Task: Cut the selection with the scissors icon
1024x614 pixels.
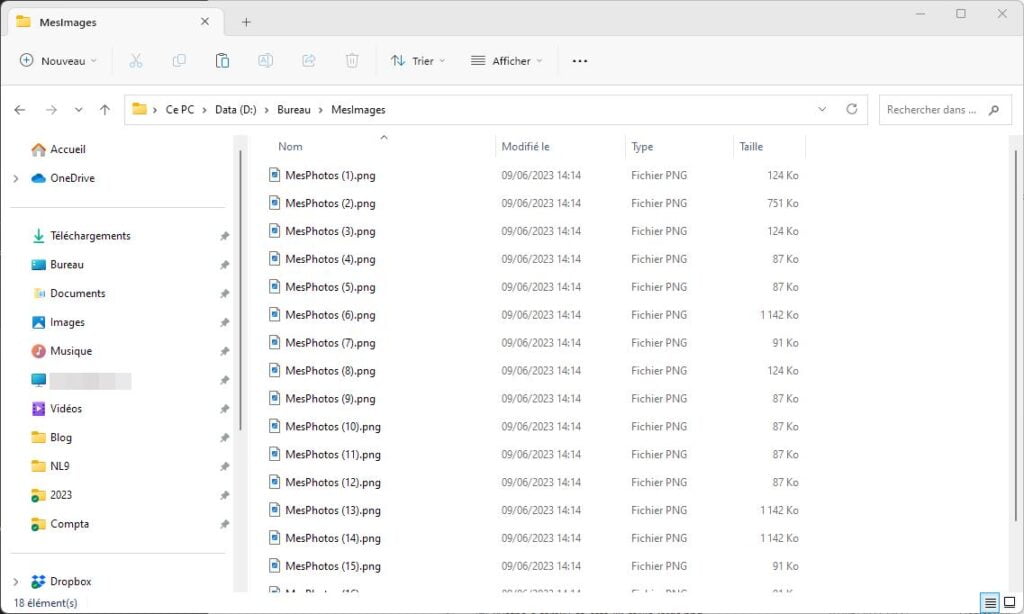Action: click(136, 60)
